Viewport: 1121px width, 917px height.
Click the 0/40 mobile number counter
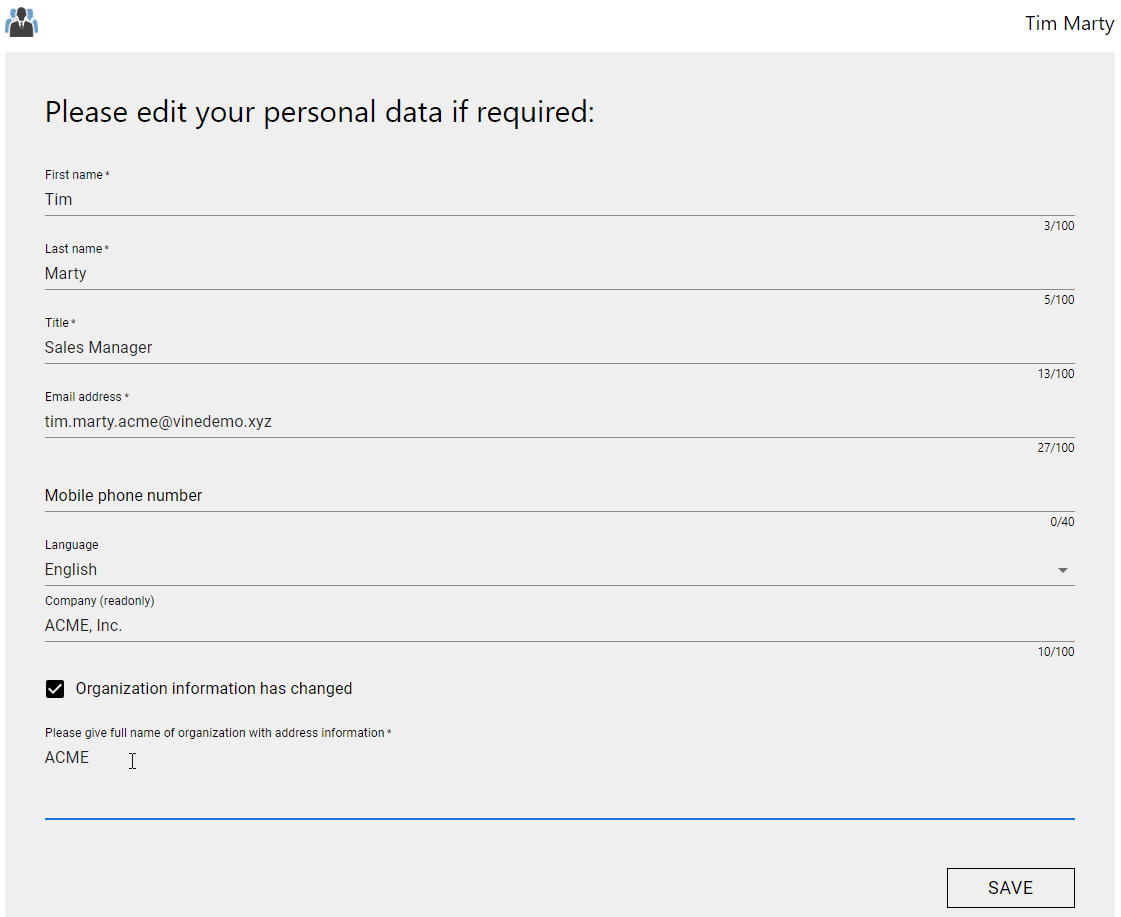pyautogui.click(x=1062, y=522)
